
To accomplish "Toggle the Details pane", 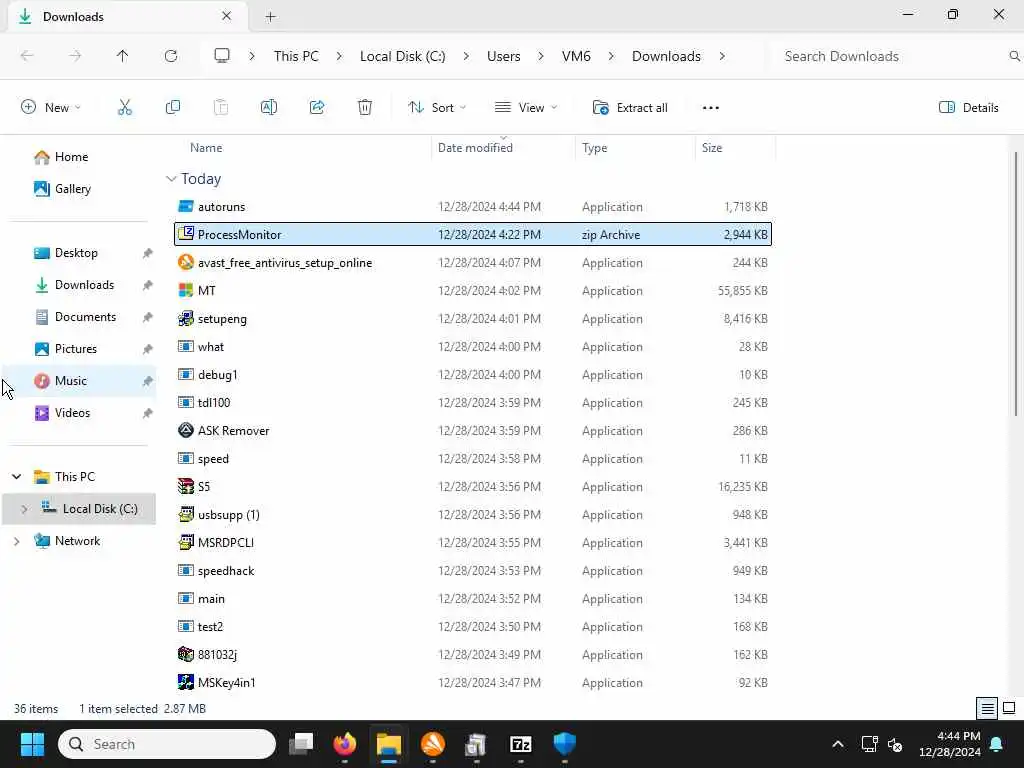I will pyautogui.click(x=968, y=108).
